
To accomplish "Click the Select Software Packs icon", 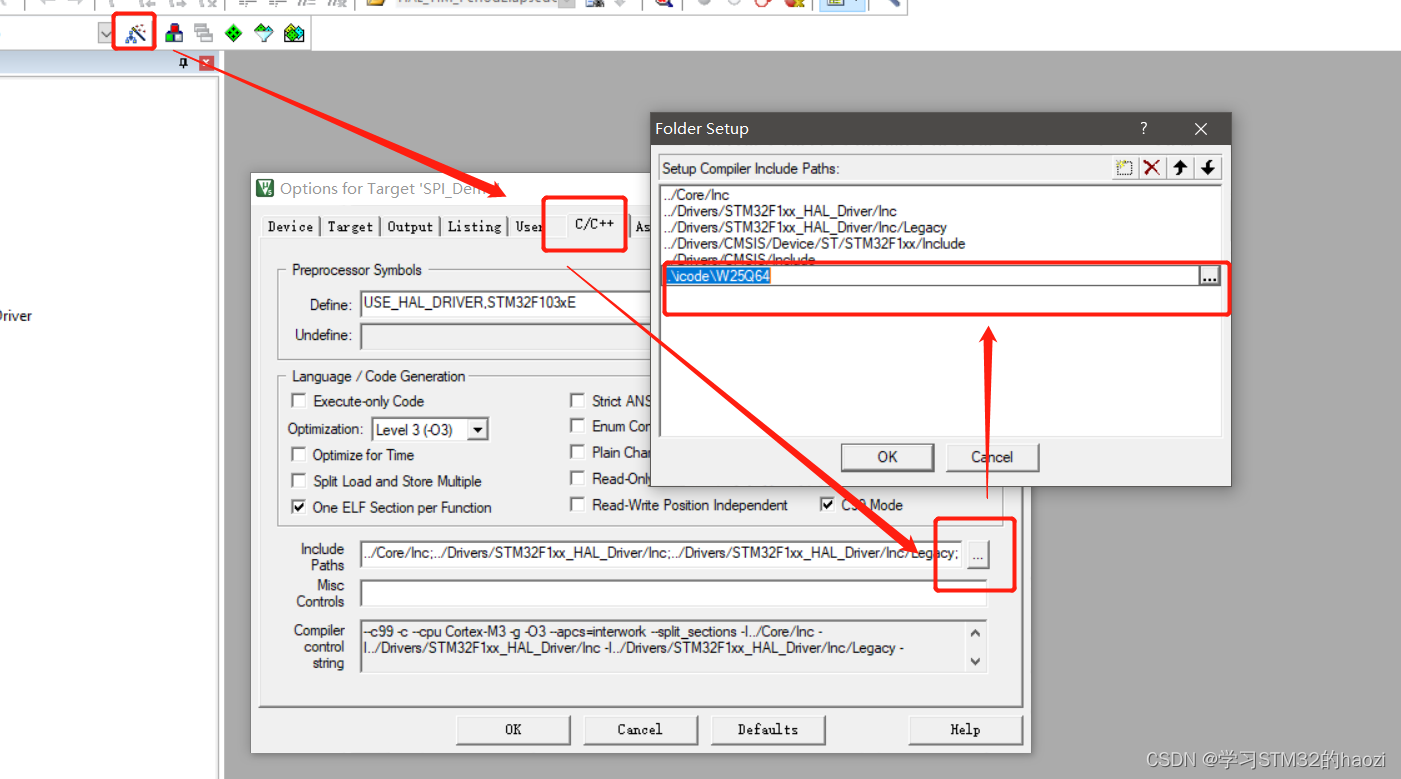I will click(x=263, y=33).
